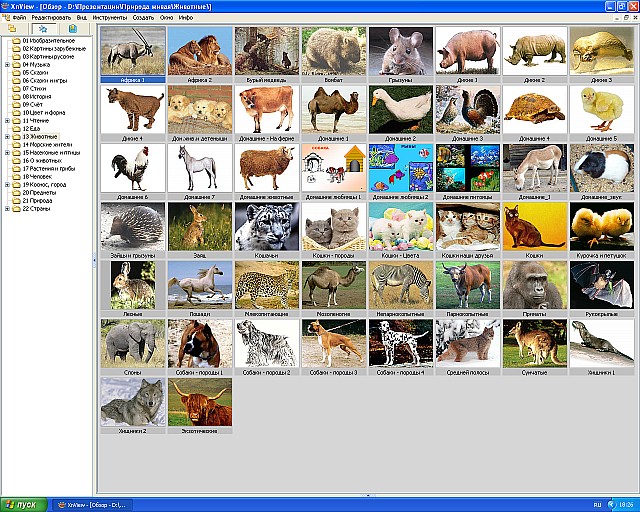Open the Окно menu

[167, 18]
